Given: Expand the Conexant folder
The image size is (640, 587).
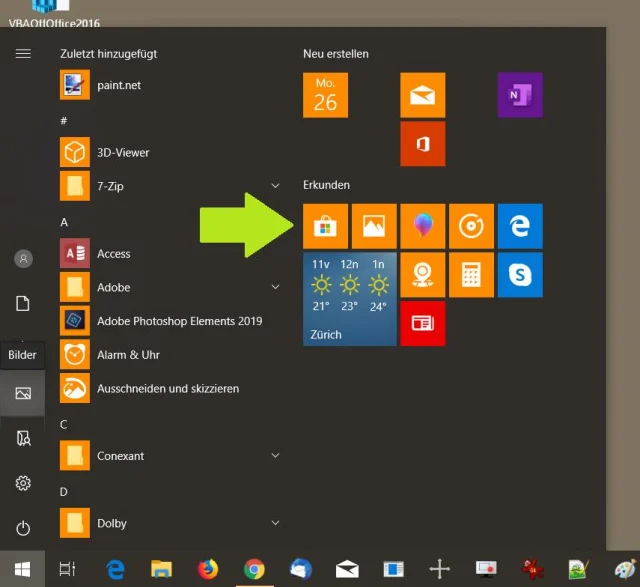Looking at the screenshot, I should pos(275,456).
